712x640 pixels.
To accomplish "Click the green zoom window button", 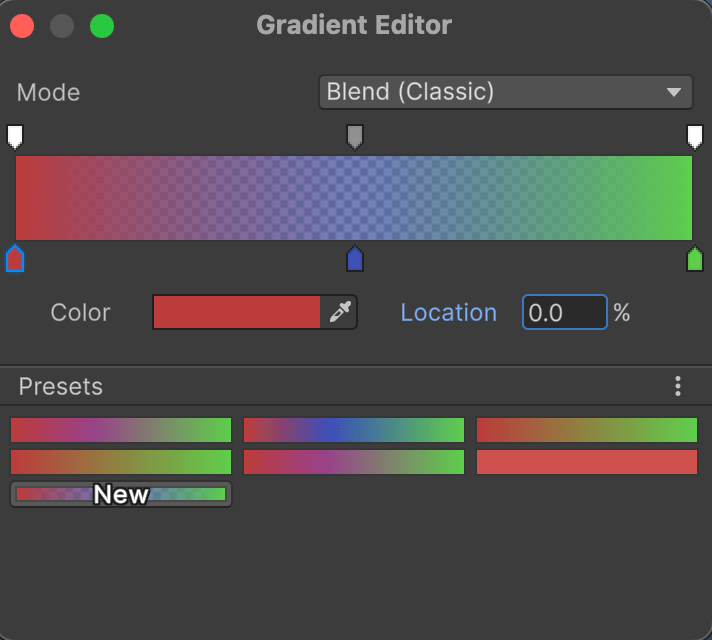I will 102,26.
